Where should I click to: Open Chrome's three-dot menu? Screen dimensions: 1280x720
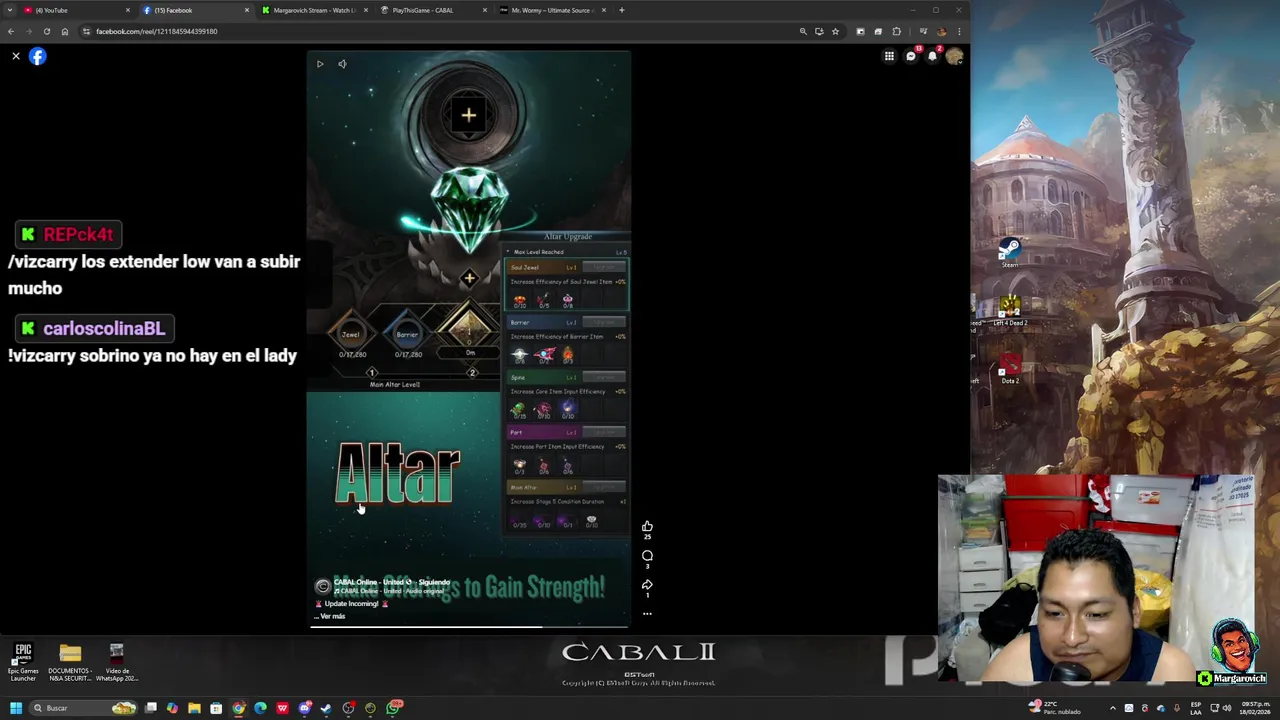coord(959,31)
